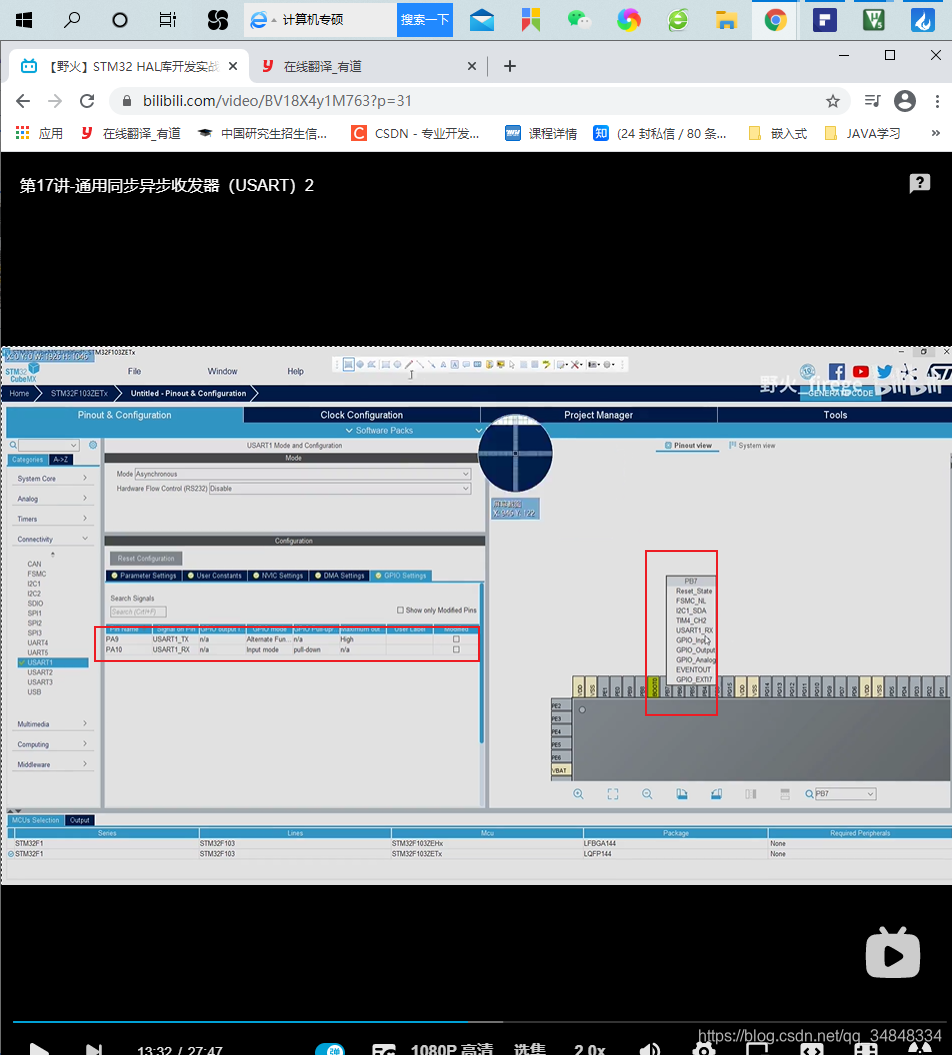The height and width of the screenshot is (1055, 952).
Task: Open Windows search from the taskbar
Action: (72, 20)
